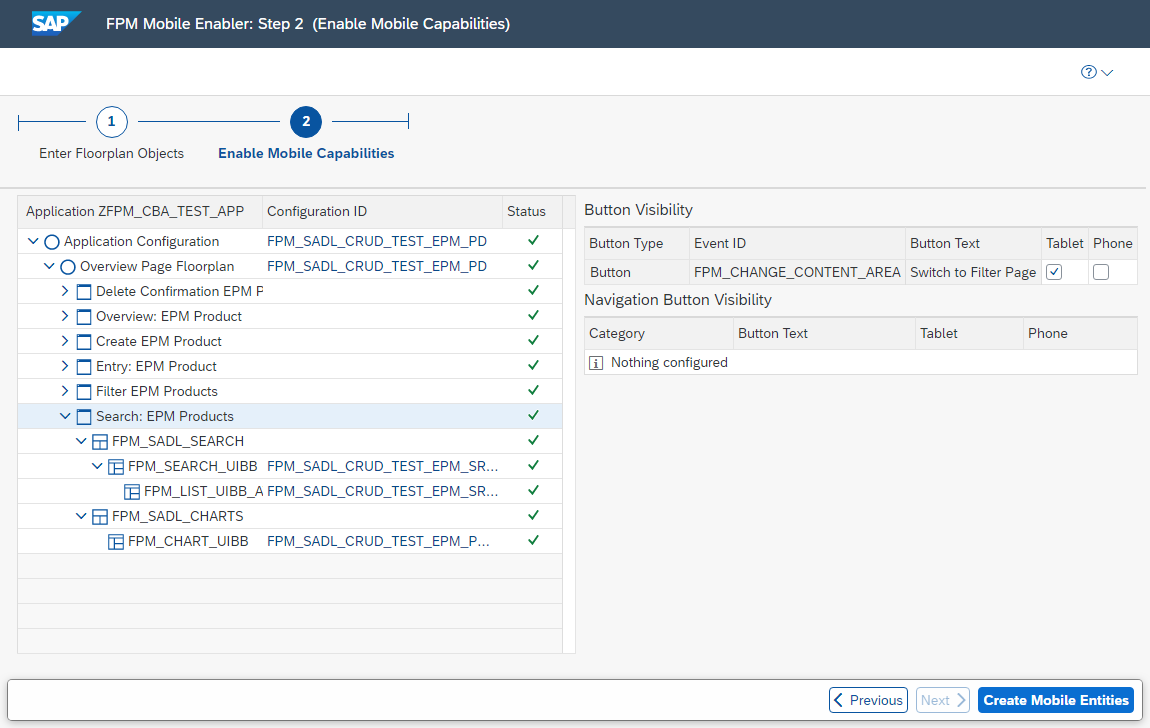Image resolution: width=1150 pixels, height=728 pixels.
Task: Click the circle icon beside Overview Page Floorplan
Action: pyautogui.click(x=66, y=266)
